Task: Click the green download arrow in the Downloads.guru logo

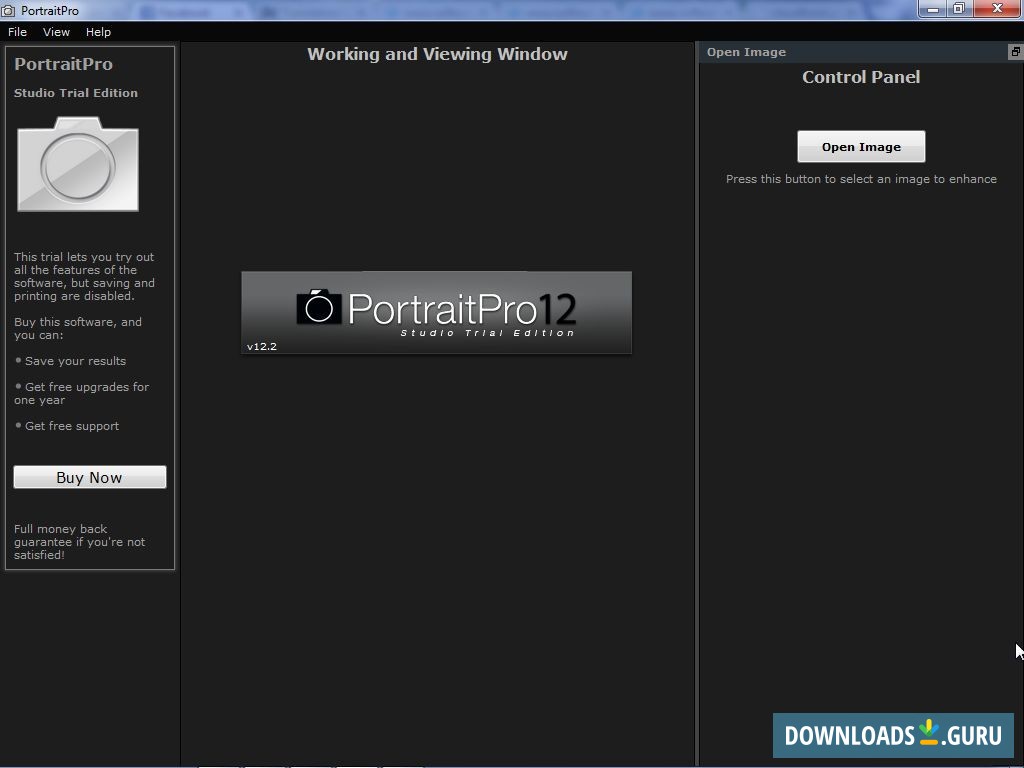Action: 928,729
